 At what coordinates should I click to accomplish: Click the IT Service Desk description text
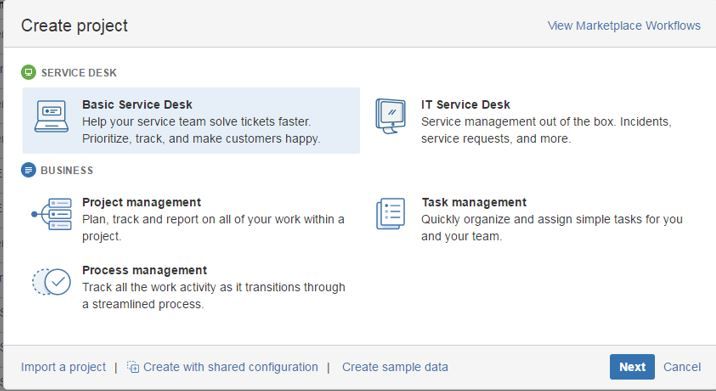tap(546, 130)
